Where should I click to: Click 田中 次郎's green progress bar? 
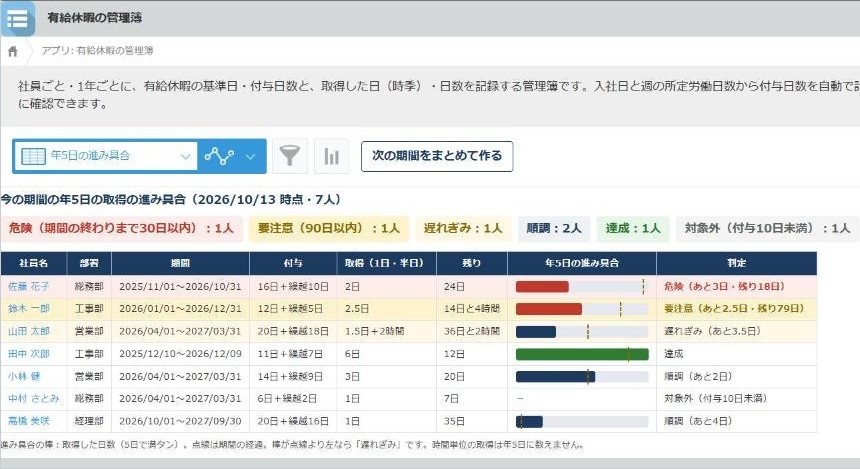pyautogui.click(x=582, y=354)
